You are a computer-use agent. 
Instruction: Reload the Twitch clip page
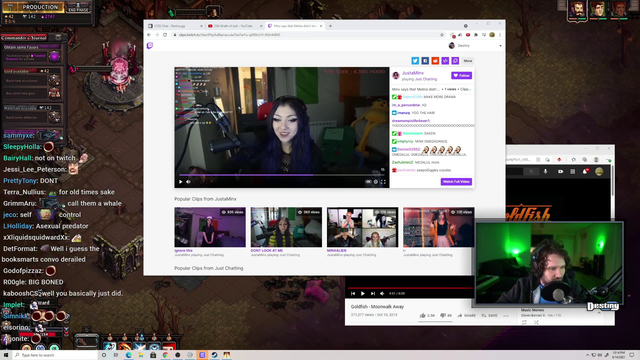click(x=165, y=35)
